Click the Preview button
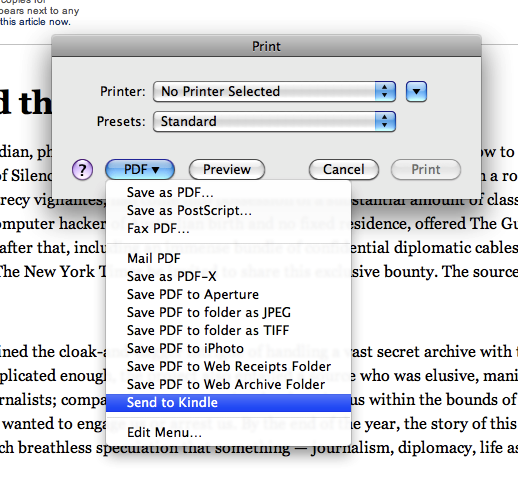 227,169
